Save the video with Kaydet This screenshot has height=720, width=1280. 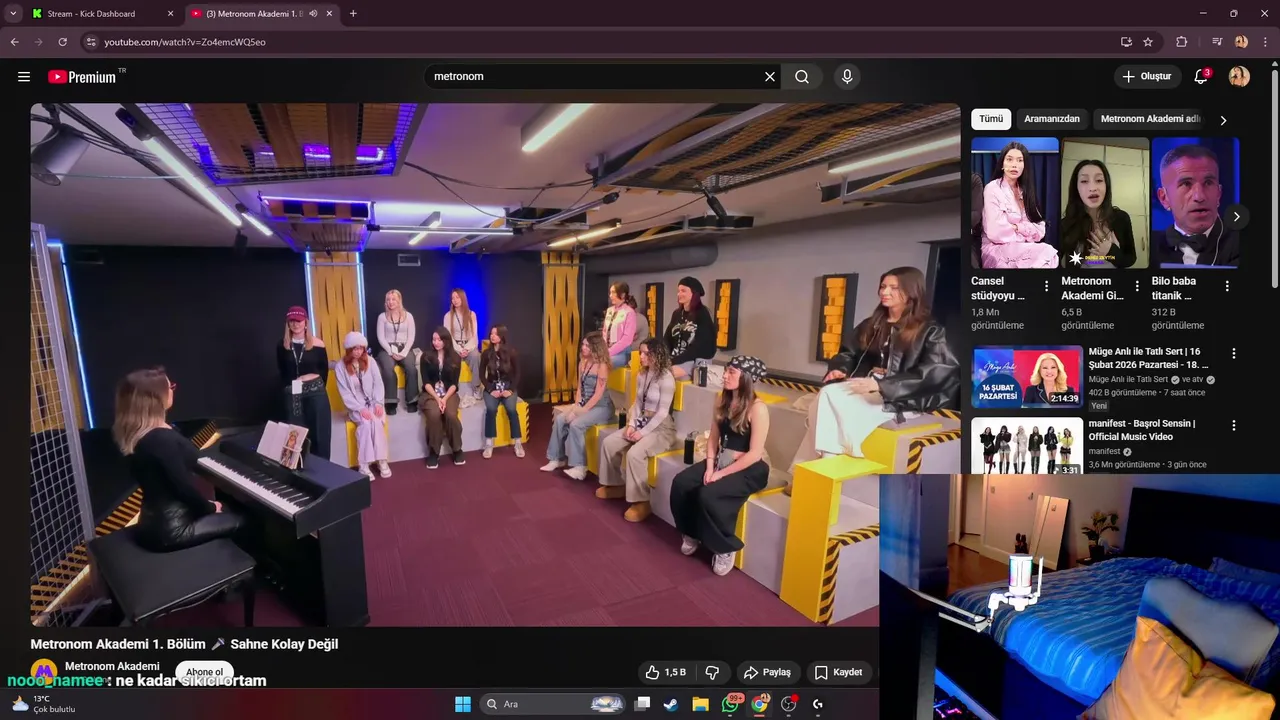coord(838,672)
